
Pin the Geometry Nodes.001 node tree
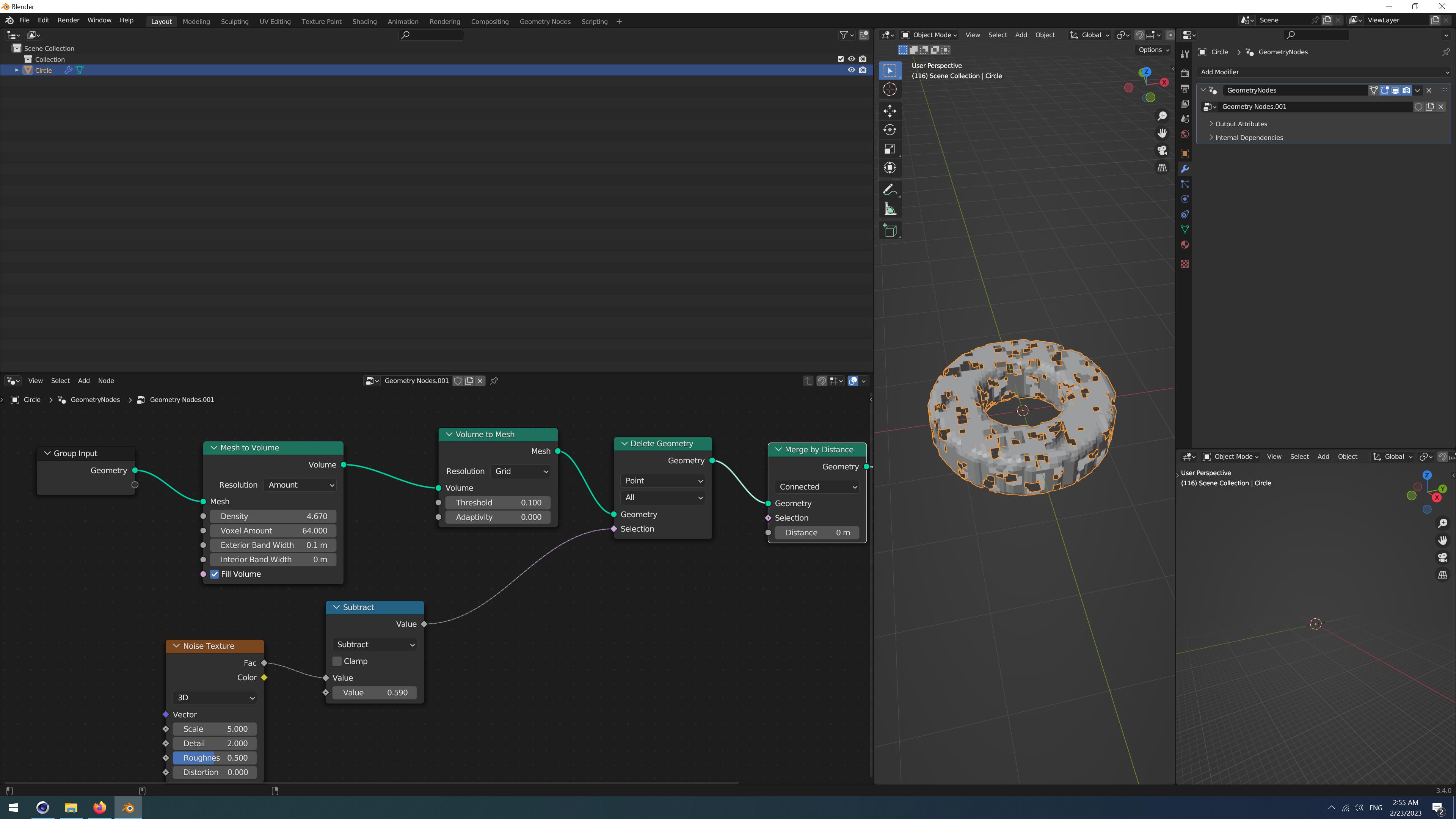coord(494,380)
